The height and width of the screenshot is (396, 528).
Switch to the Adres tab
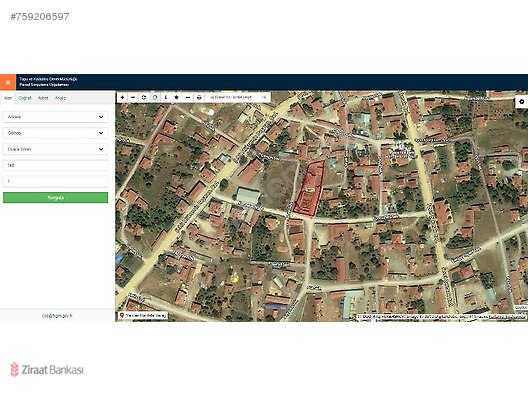point(43,98)
